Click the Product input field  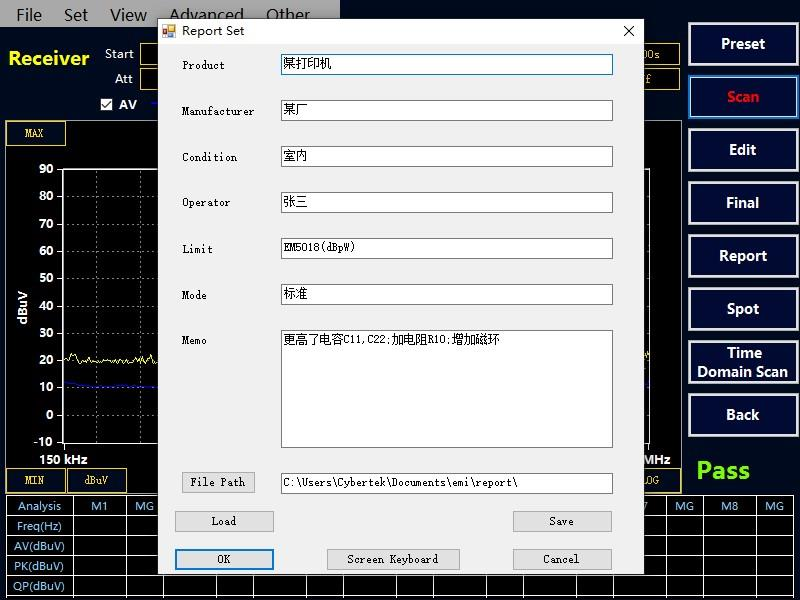[x=446, y=64]
